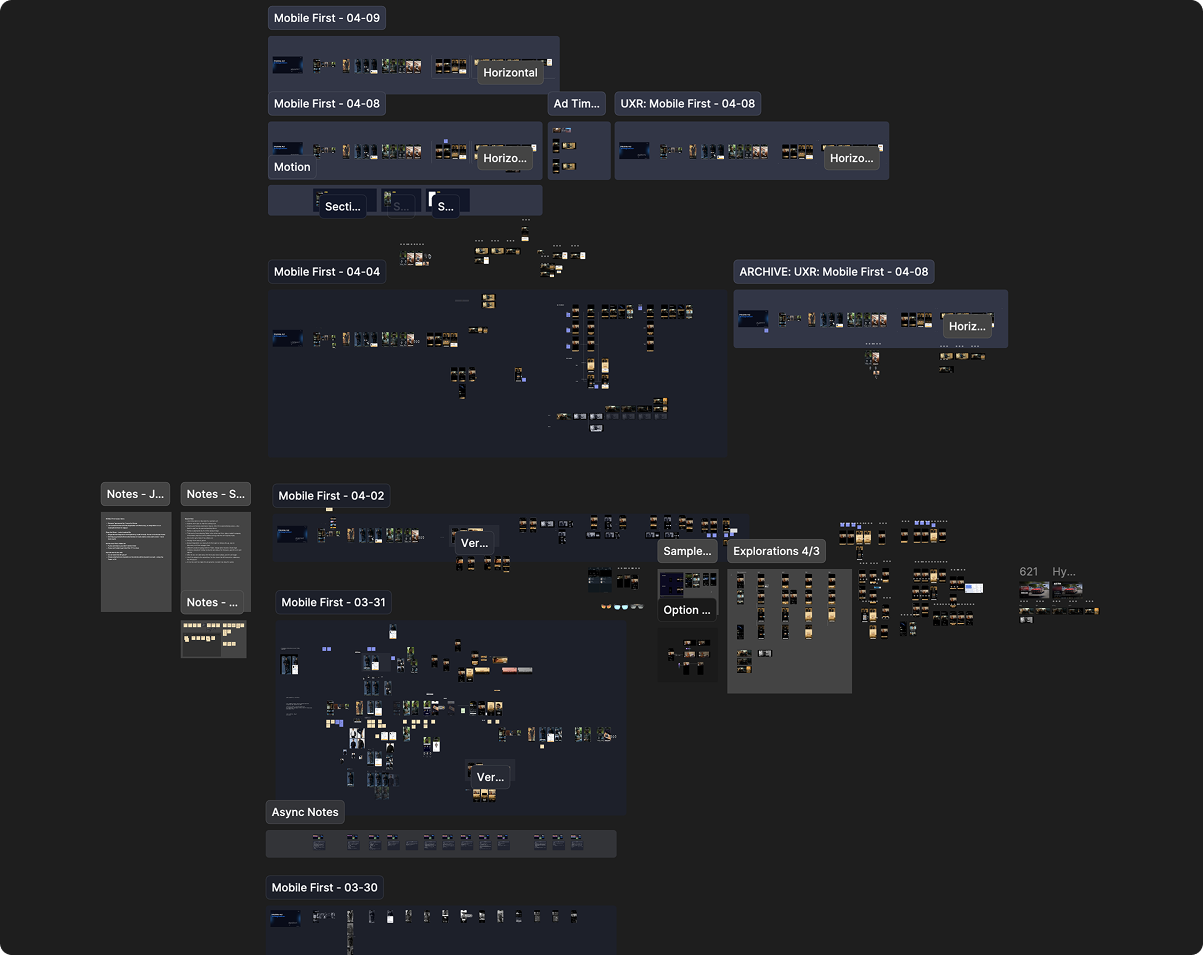Select the "Mobile First - 04-04" section label

pyautogui.click(x=326, y=271)
